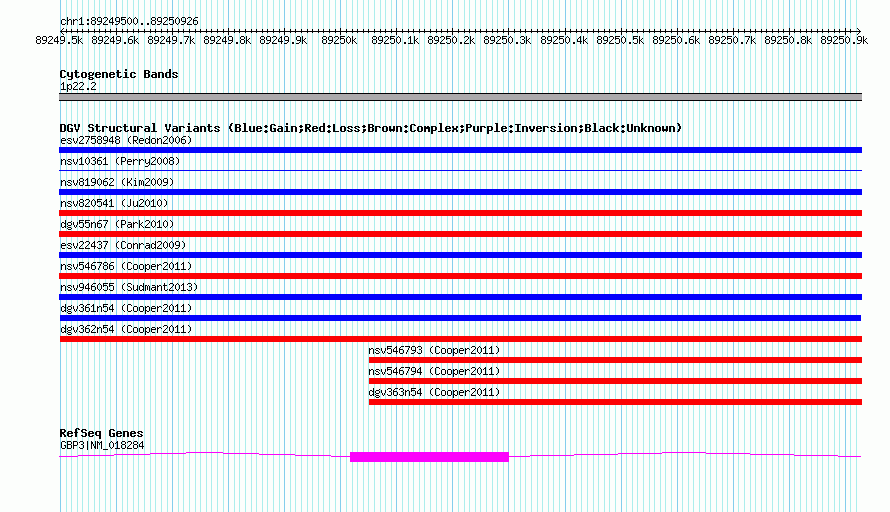
Task: Click the nsv819062 (Kim2009) label
Action: 117,182
